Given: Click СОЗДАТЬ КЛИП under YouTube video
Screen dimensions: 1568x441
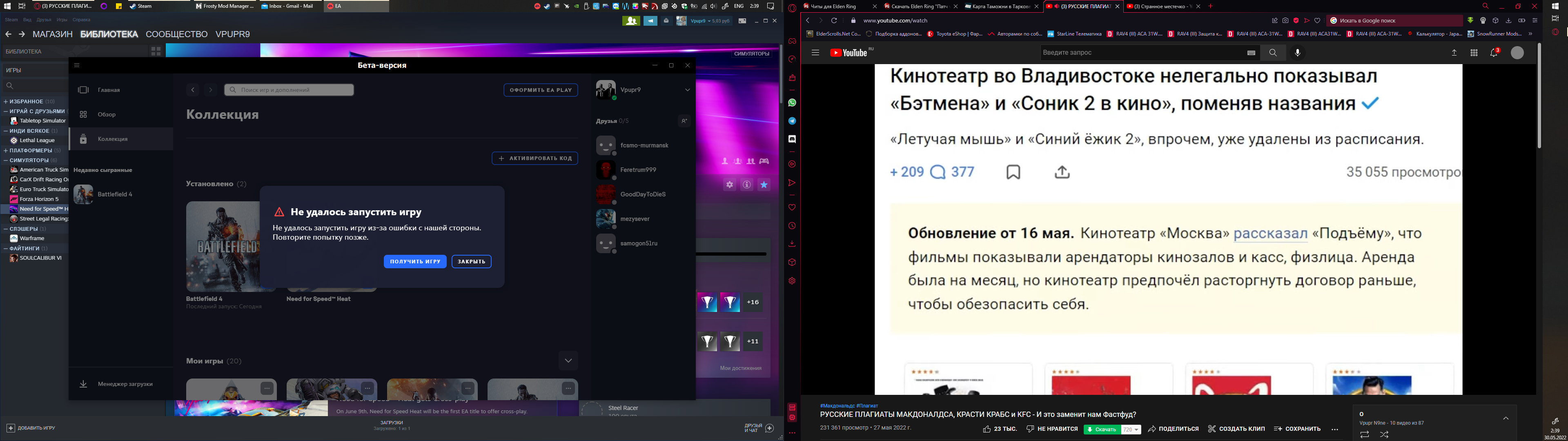Looking at the screenshot, I should 1236,430.
